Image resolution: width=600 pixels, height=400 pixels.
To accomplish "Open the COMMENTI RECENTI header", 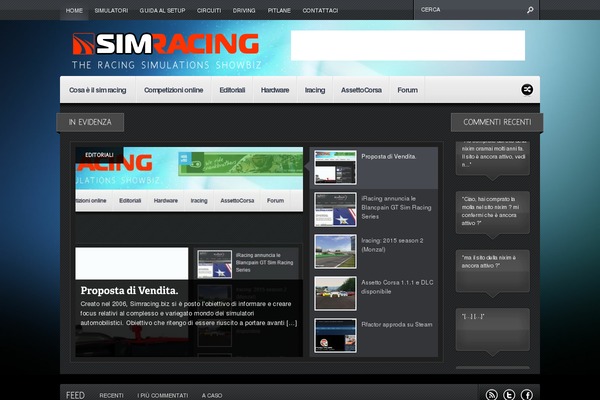I will tap(497, 122).
